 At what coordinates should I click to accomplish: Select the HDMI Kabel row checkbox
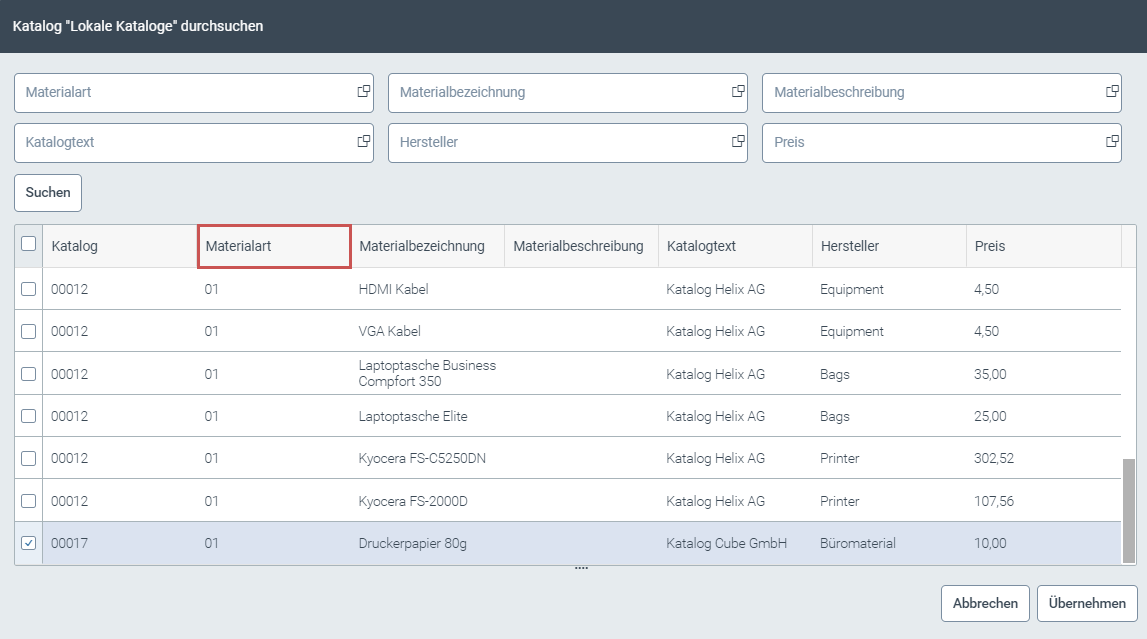[x=29, y=289]
